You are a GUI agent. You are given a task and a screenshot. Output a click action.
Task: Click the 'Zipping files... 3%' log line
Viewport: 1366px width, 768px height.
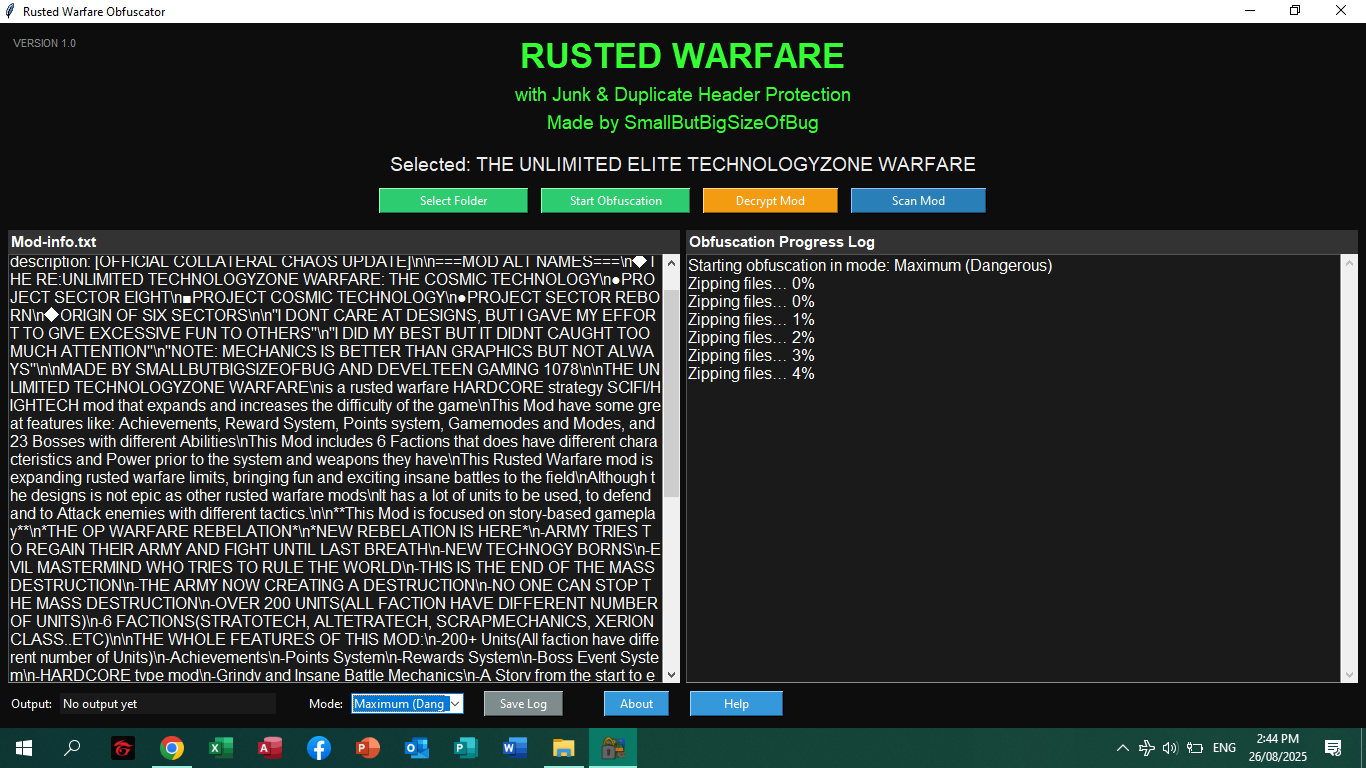click(751, 356)
